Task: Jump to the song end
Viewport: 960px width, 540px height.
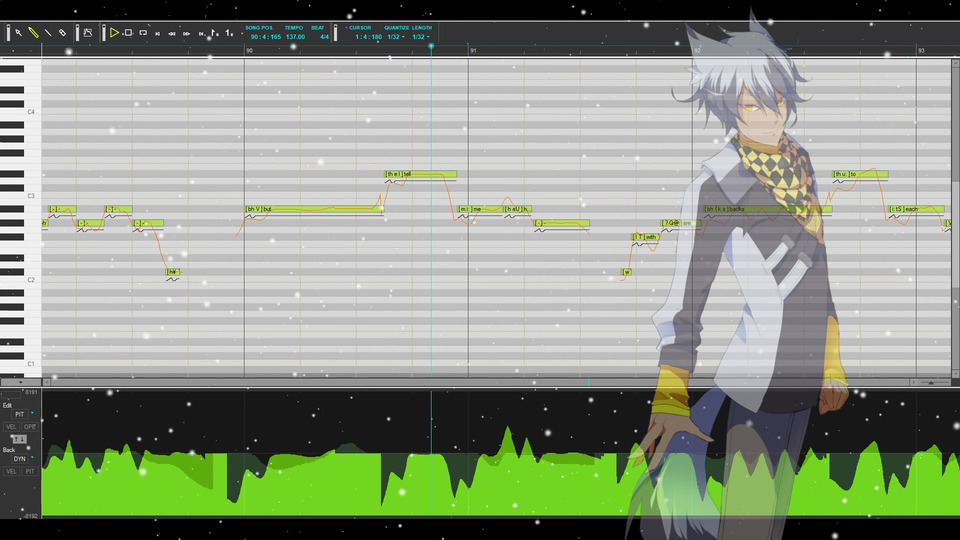Action: [201, 34]
